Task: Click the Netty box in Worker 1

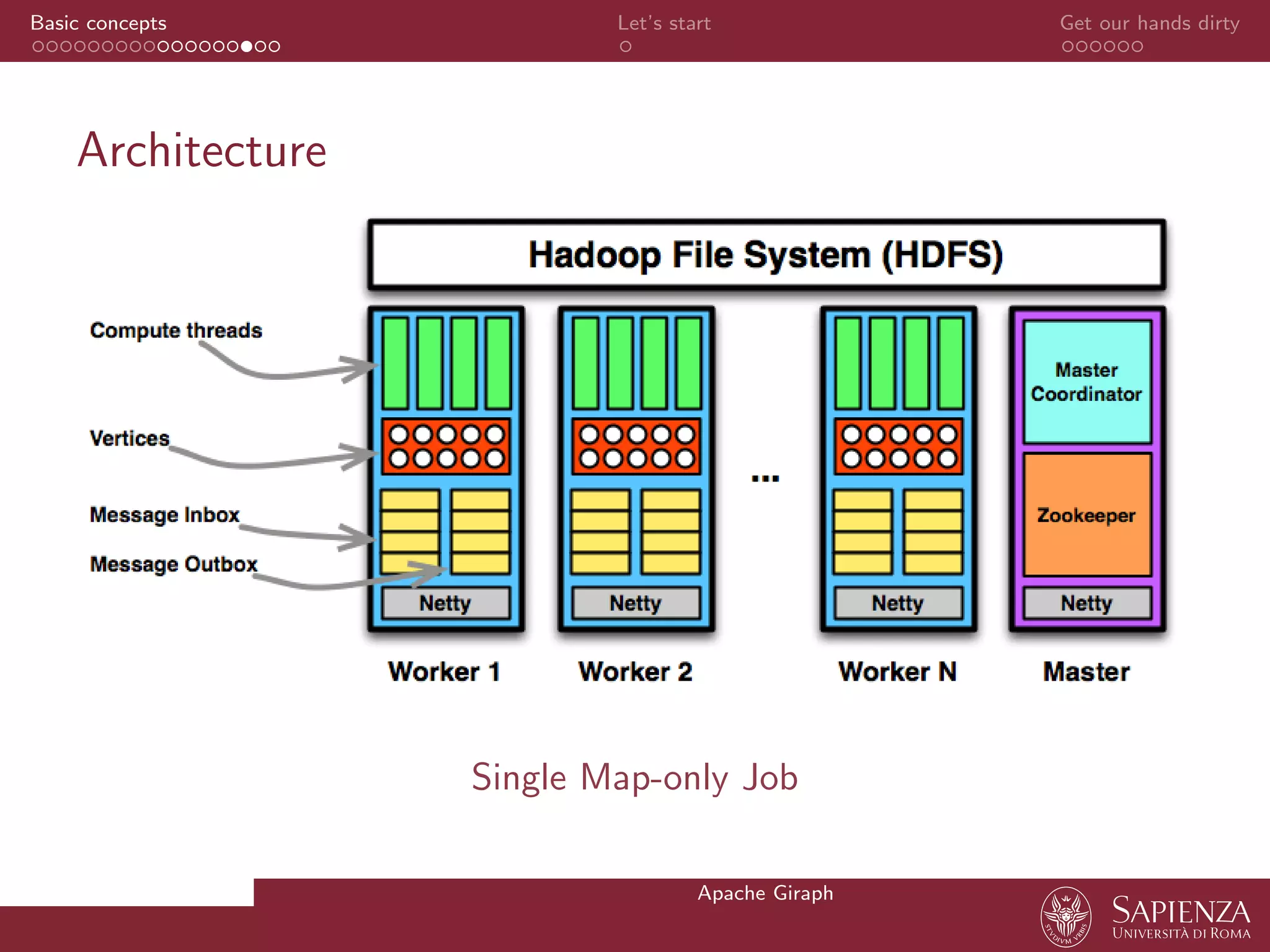Action: 445,603
